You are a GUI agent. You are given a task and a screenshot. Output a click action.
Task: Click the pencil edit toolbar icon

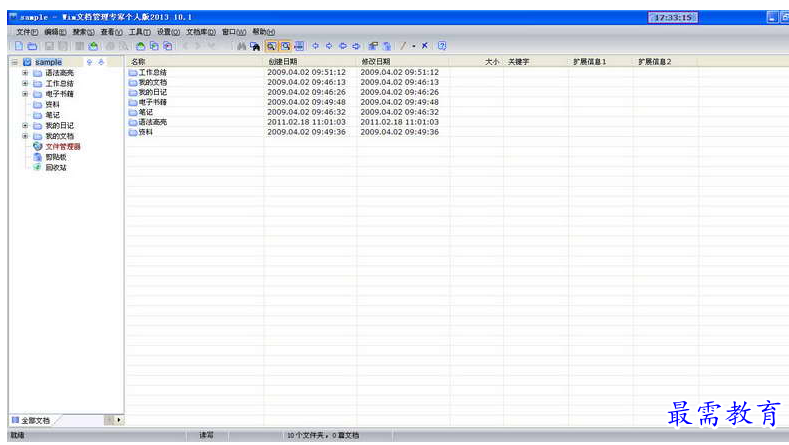tap(403, 46)
